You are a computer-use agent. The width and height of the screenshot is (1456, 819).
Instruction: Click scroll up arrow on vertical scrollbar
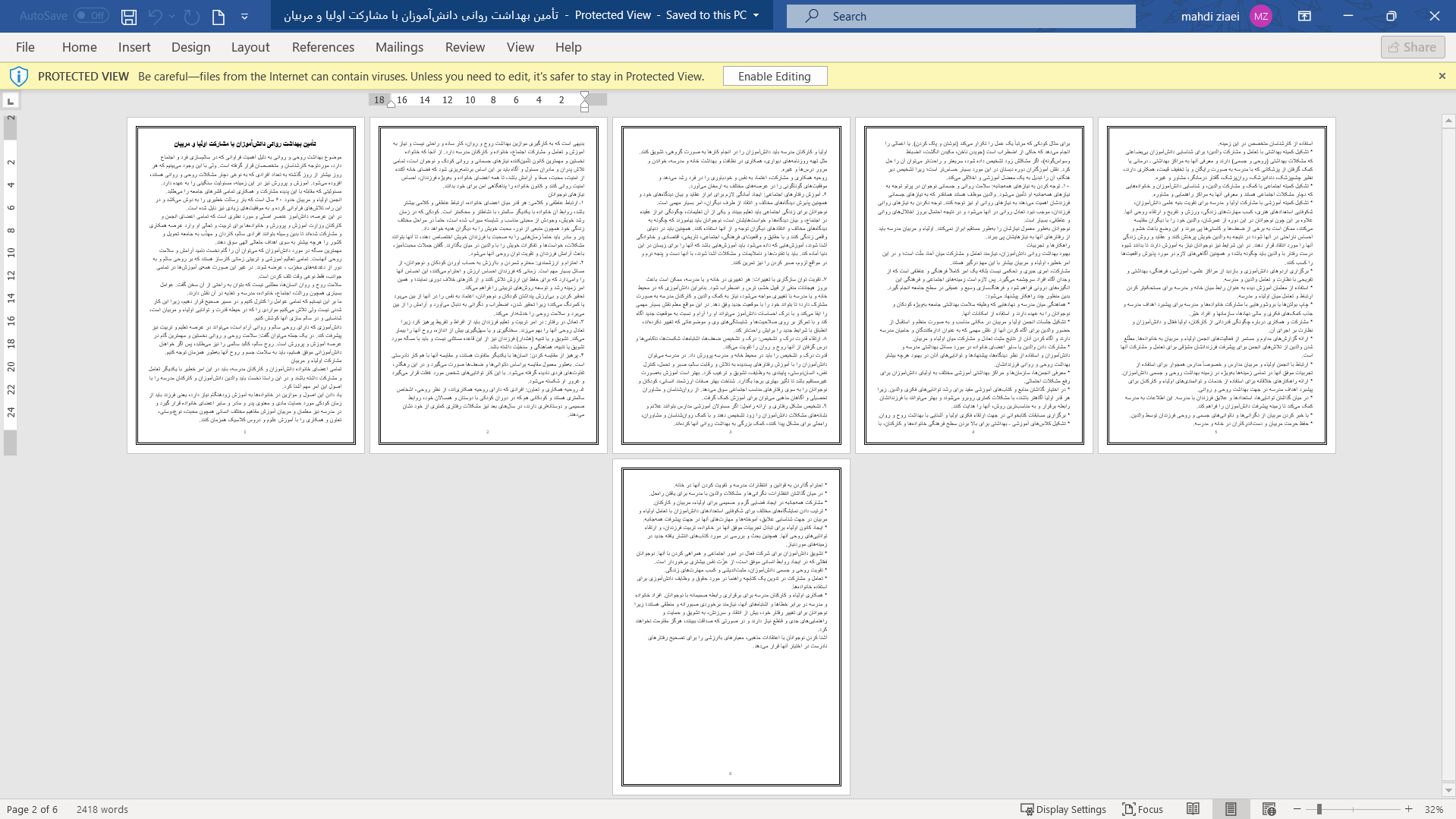pyautogui.click(x=1448, y=120)
